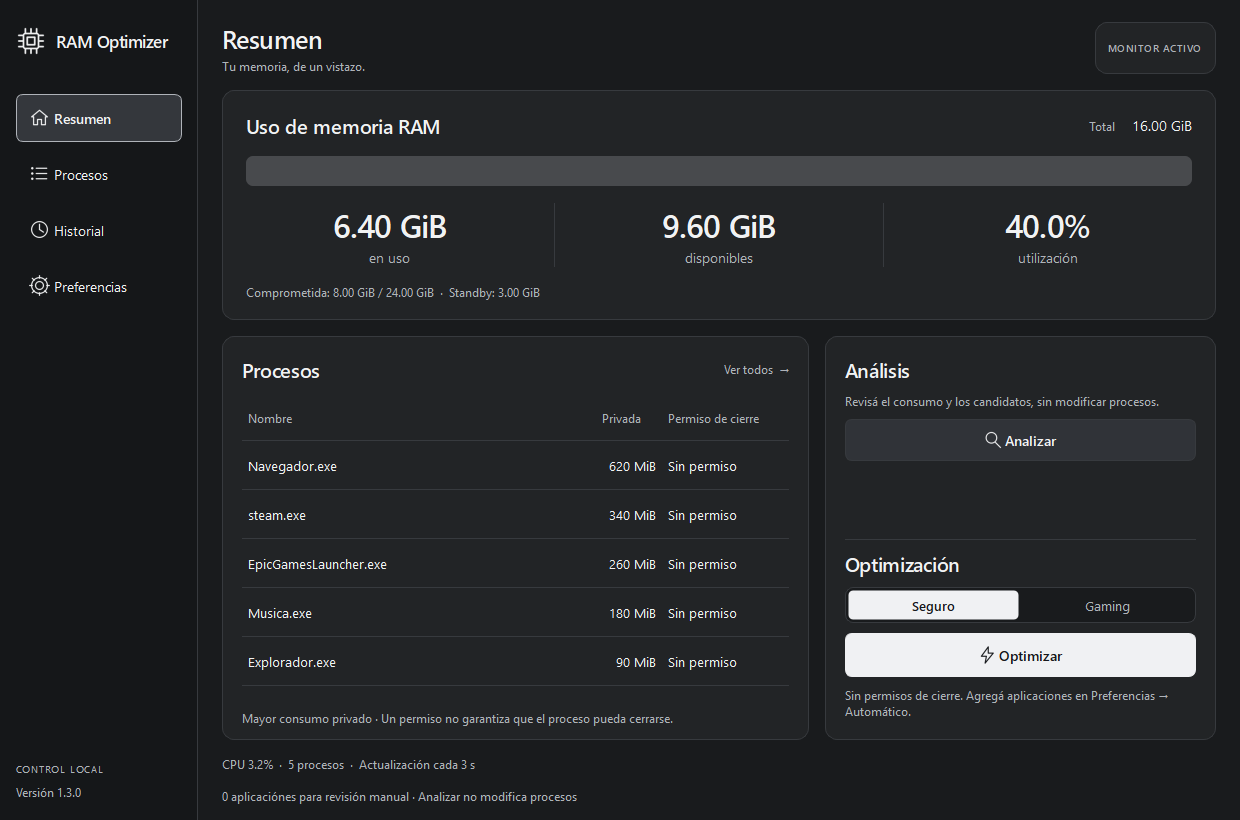The width and height of the screenshot is (1240, 820).
Task: Click Sin permiso in the Navegador.exe row
Action: [702, 466]
